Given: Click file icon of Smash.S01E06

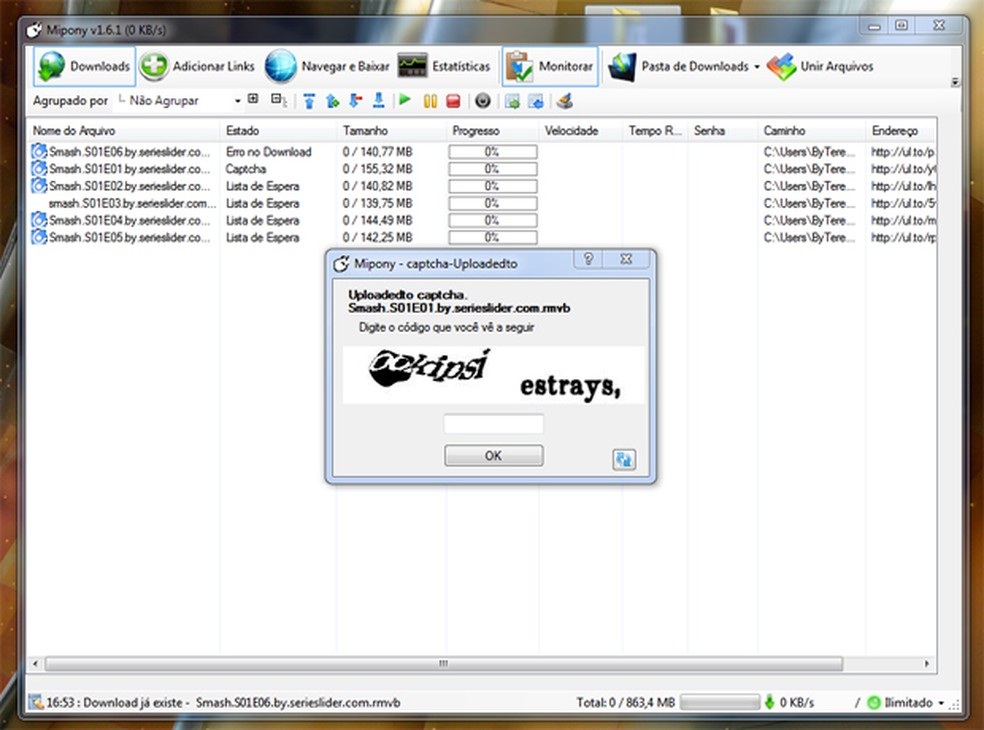Looking at the screenshot, I should (x=39, y=151).
